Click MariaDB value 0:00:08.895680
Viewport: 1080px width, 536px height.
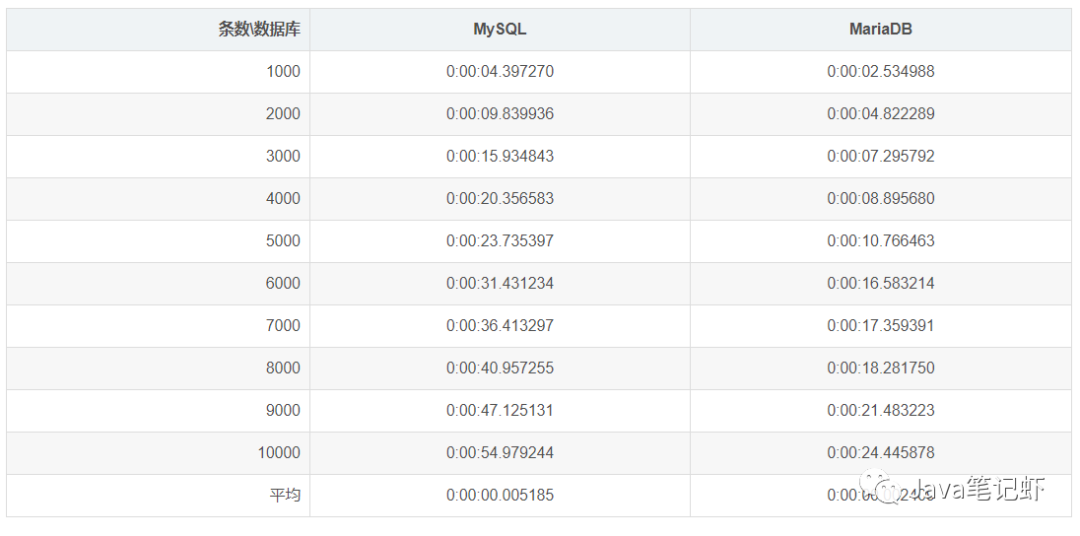click(x=880, y=198)
